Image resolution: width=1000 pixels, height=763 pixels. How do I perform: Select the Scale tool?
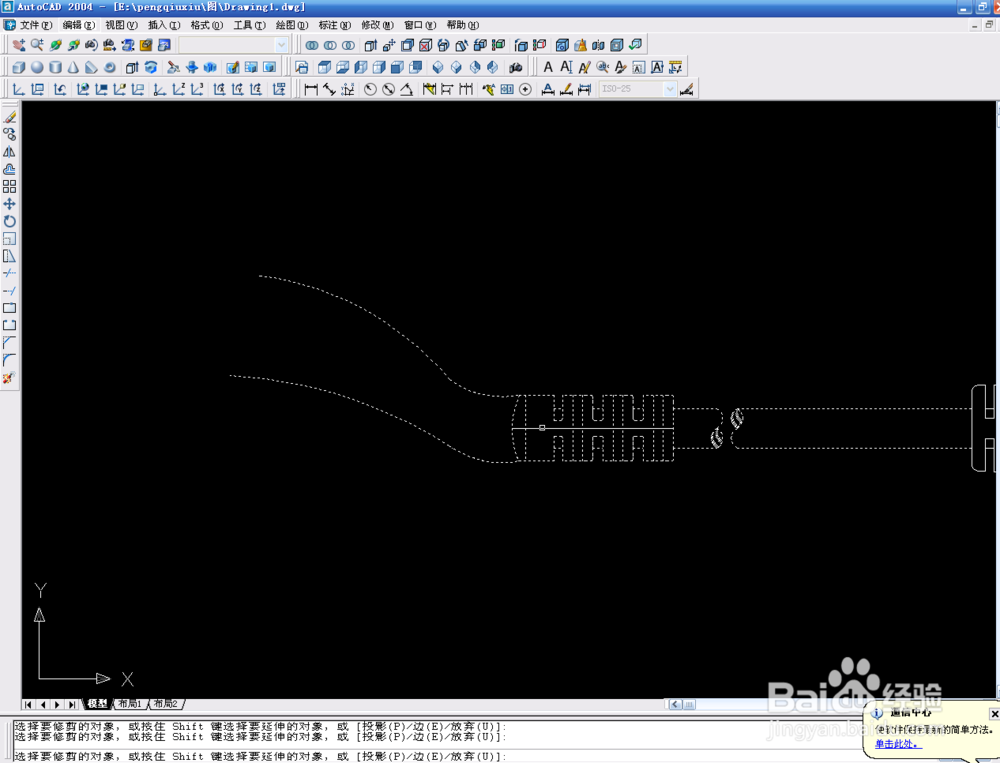10,239
